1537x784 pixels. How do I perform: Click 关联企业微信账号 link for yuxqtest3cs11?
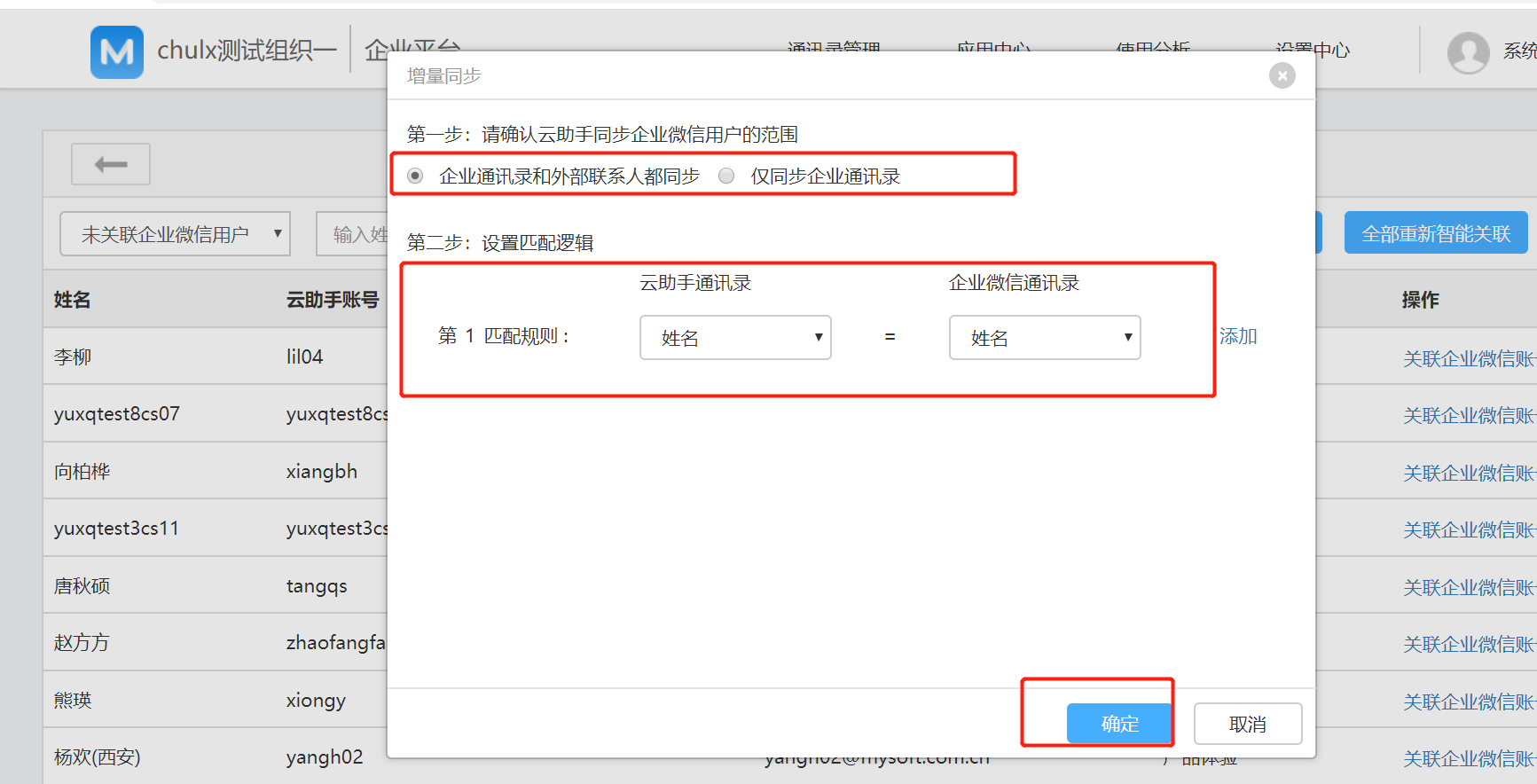pos(1470,529)
